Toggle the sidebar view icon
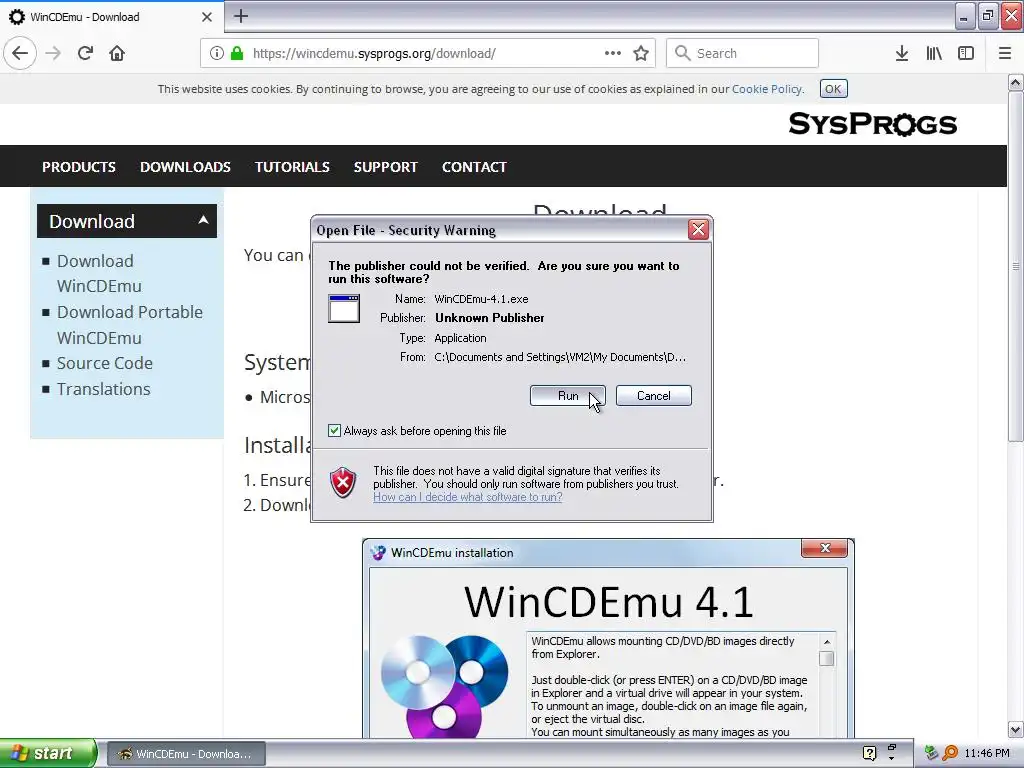Viewport: 1024px width, 768px height. pyautogui.click(x=966, y=53)
